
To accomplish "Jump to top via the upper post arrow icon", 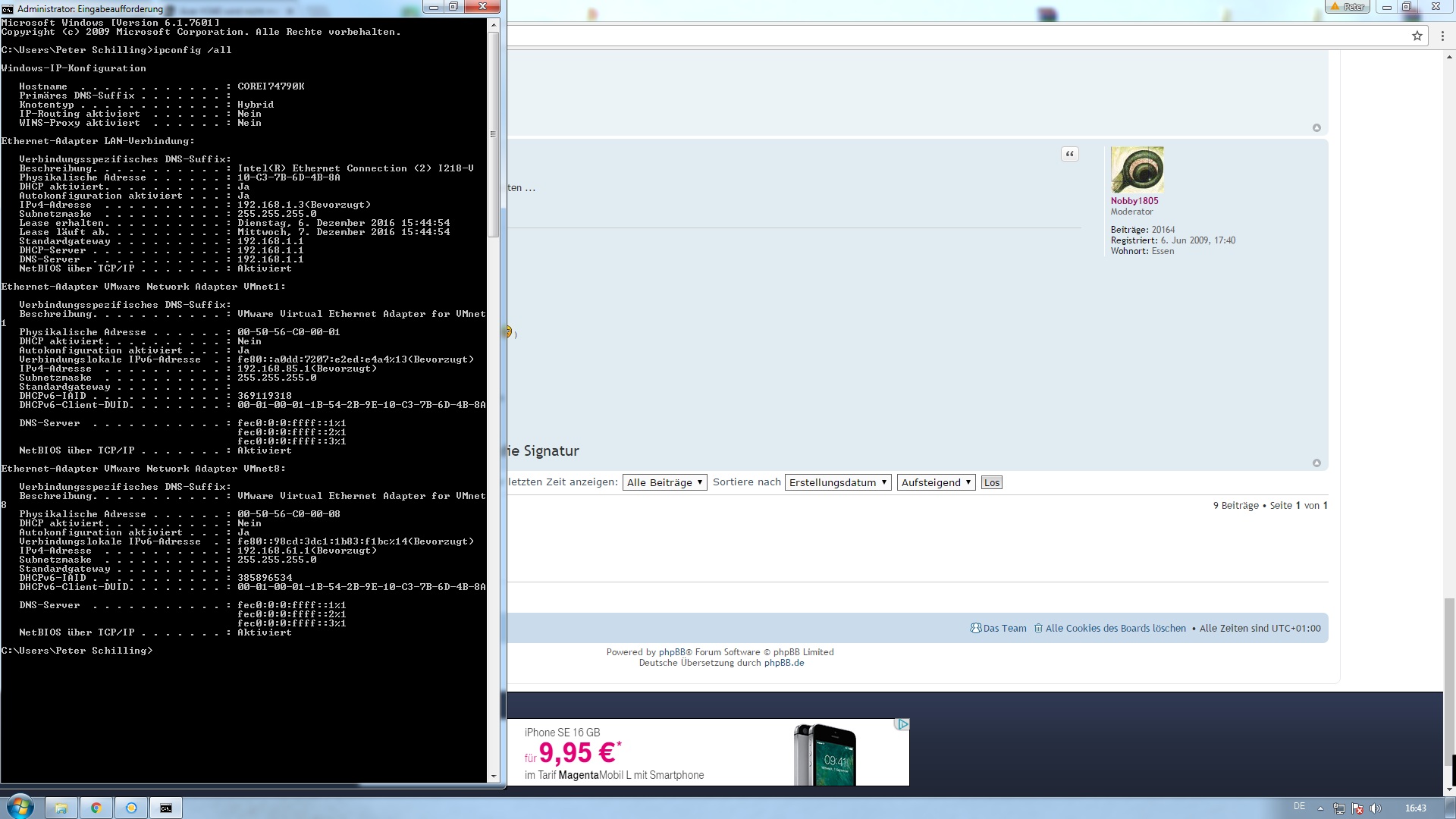I will pos(1316,127).
